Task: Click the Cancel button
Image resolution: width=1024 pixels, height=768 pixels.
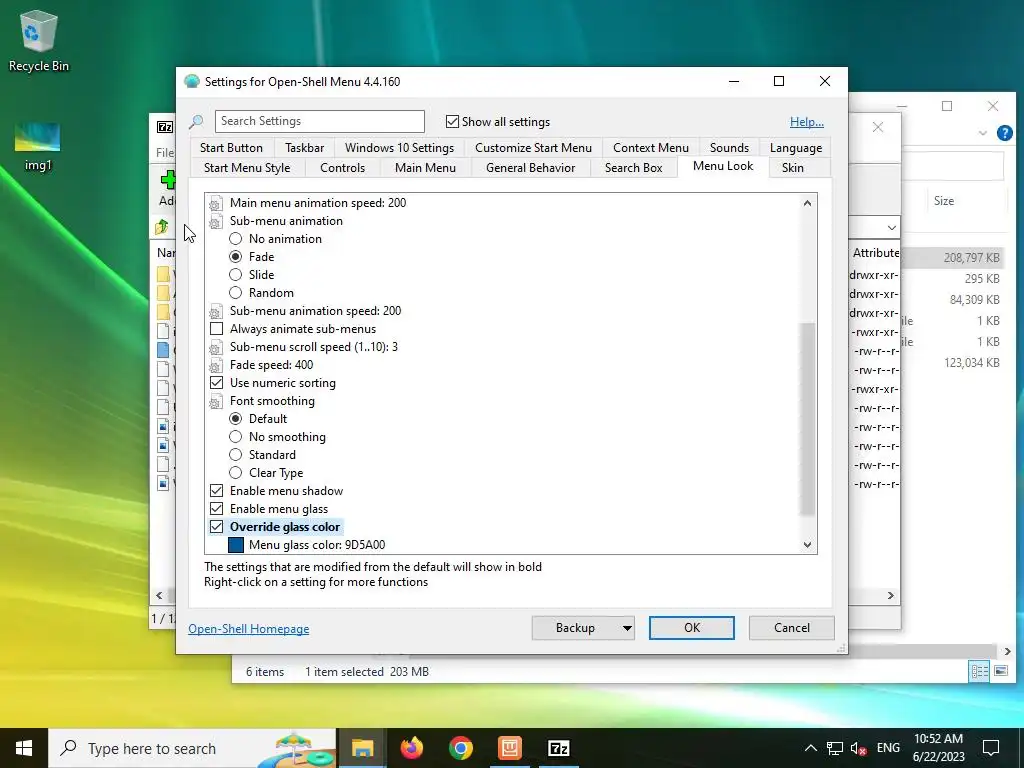Action: pos(792,628)
